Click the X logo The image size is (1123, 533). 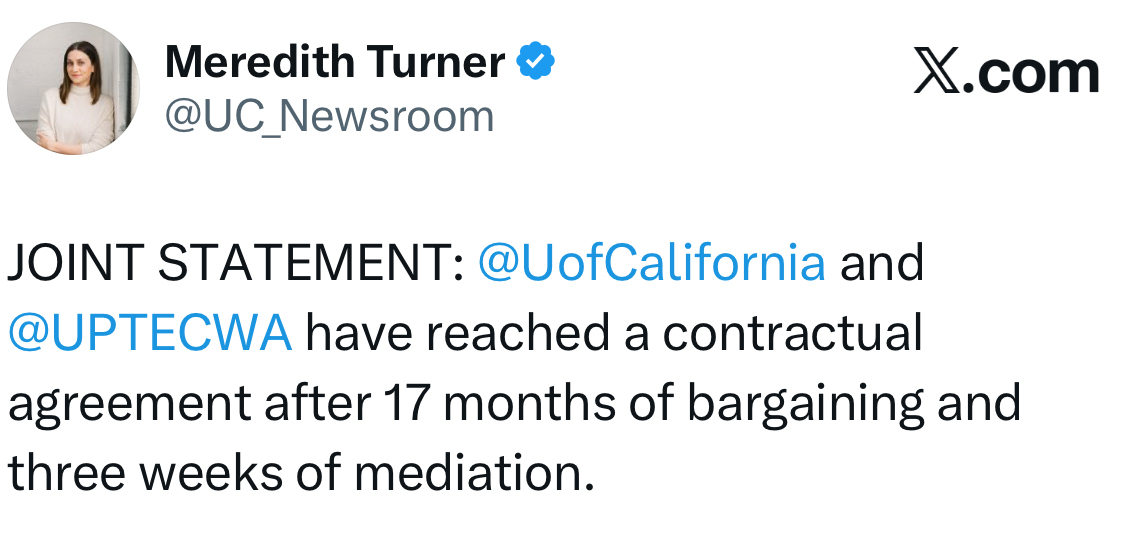tap(936, 74)
